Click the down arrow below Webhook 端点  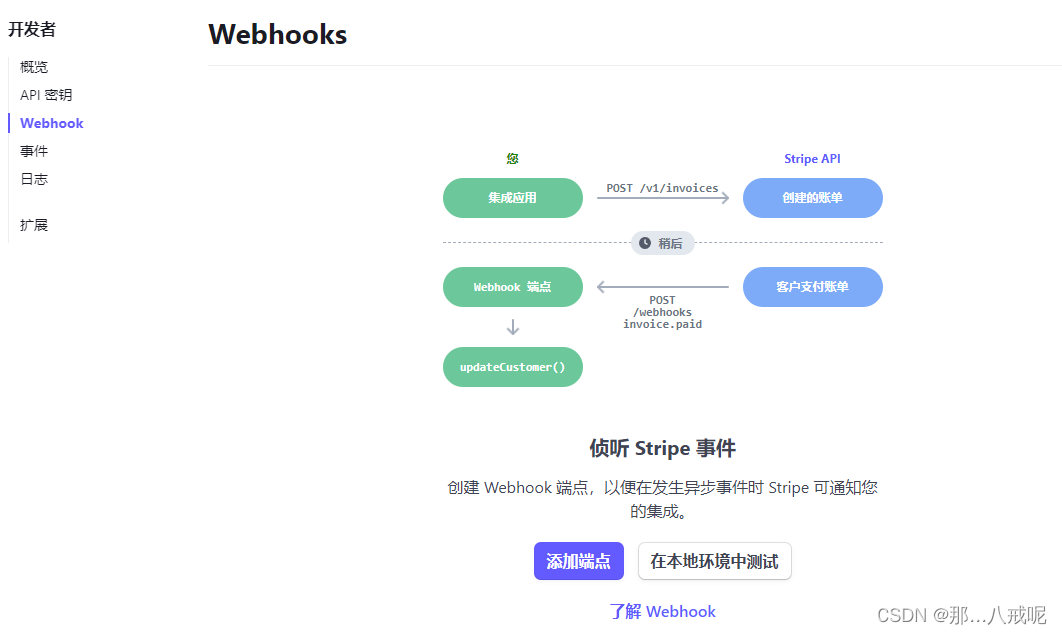point(513,328)
